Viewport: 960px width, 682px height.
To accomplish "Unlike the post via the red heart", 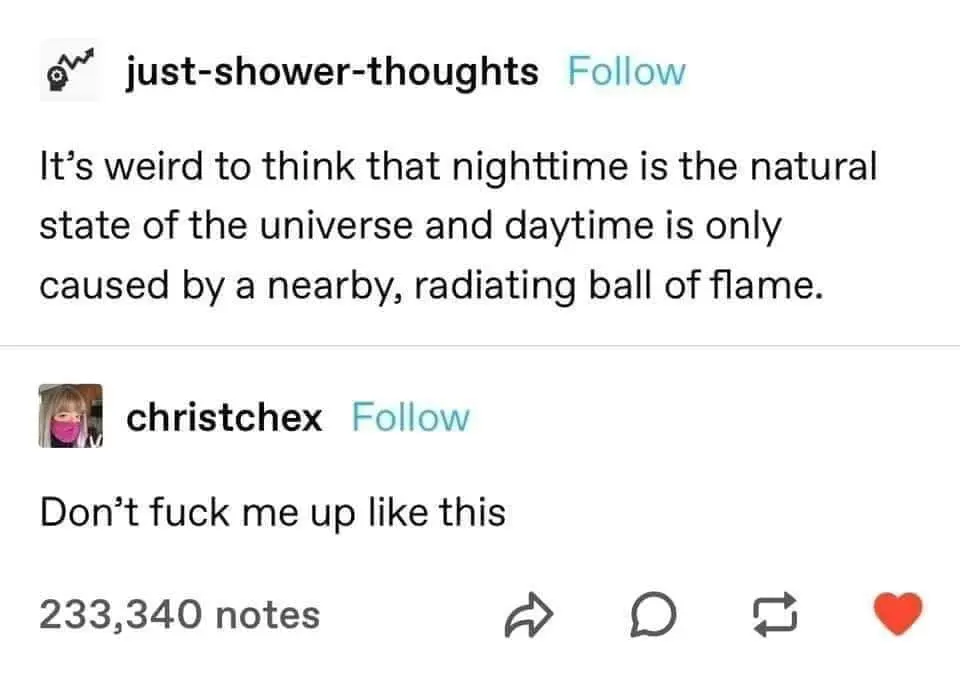I will (898, 613).
